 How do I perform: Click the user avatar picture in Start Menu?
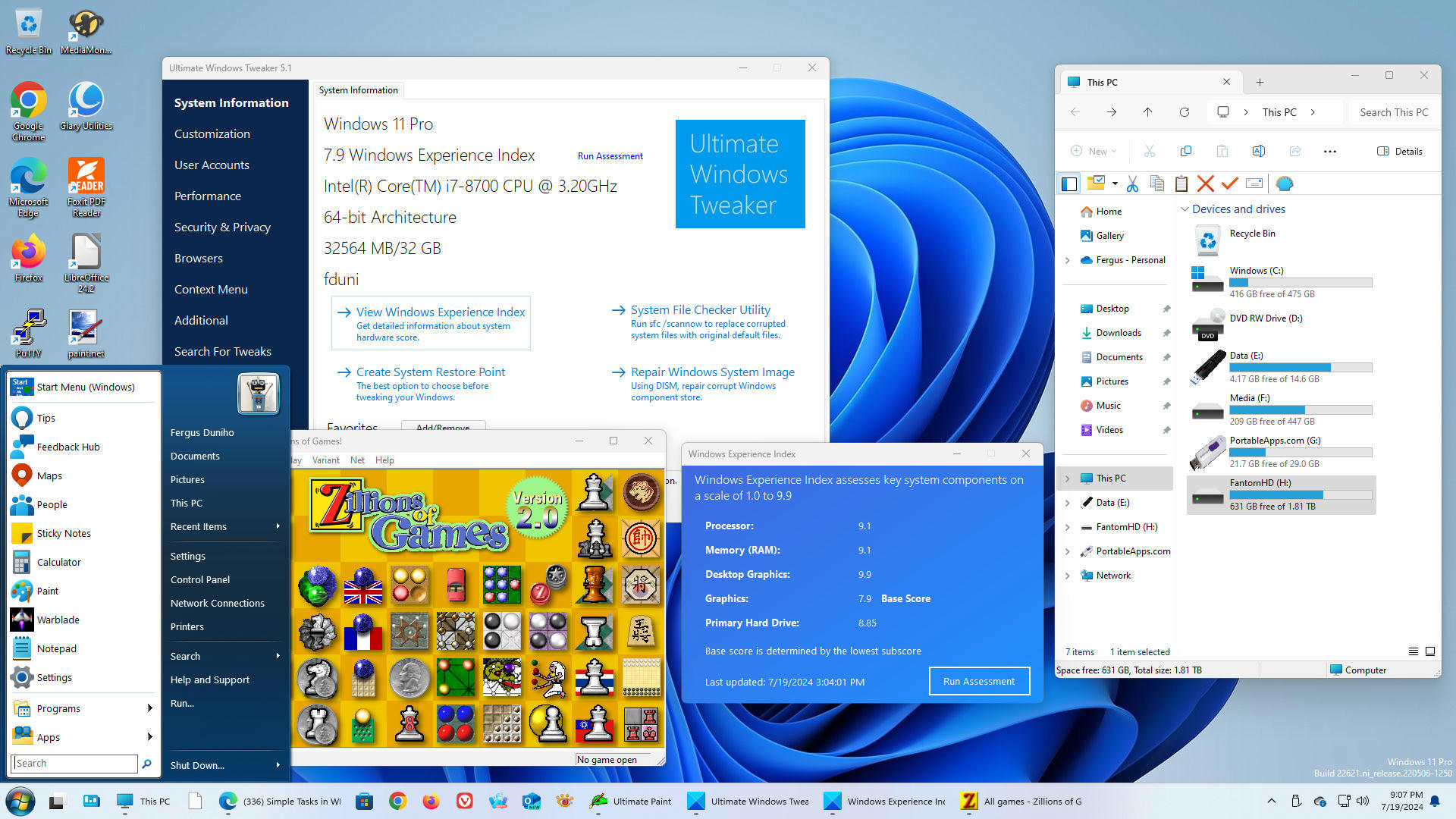(x=259, y=393)
